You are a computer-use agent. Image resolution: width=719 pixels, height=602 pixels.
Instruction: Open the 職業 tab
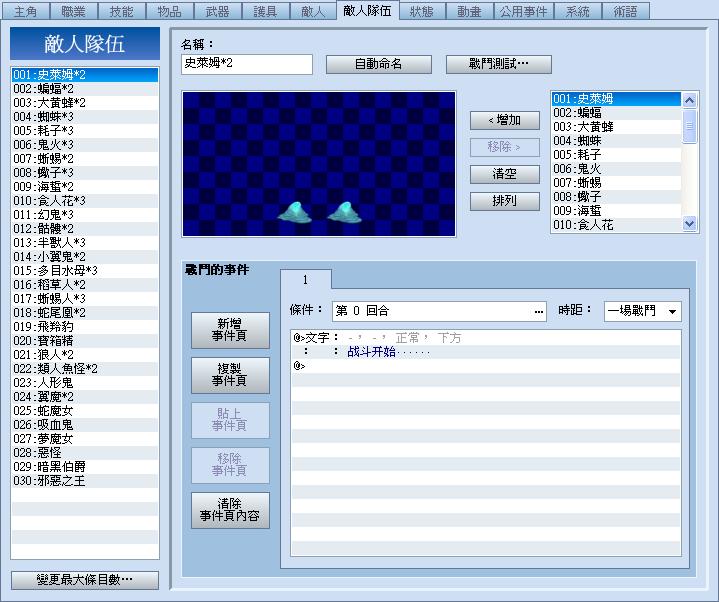(73, 11)
